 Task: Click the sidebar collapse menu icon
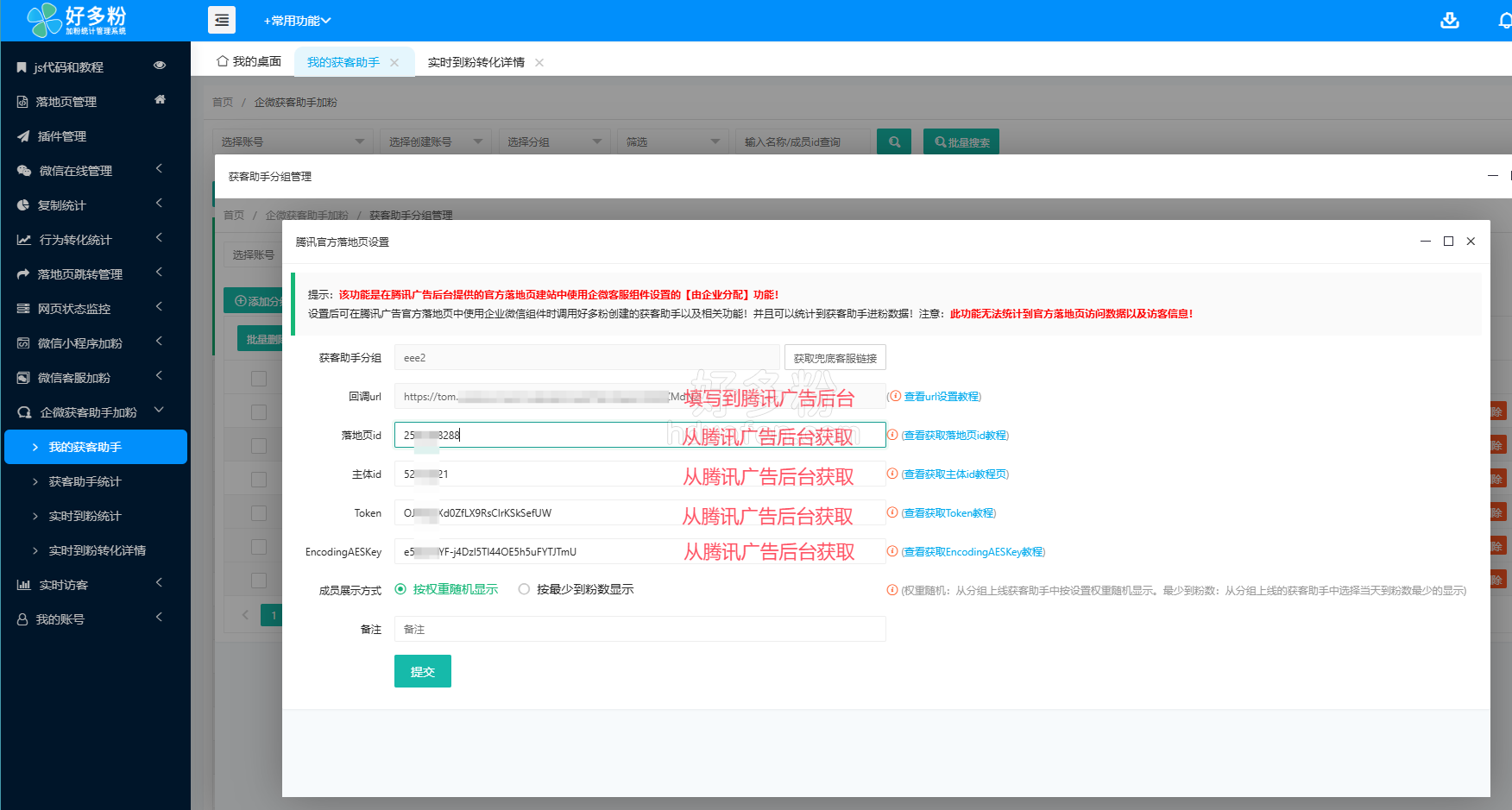pyautogui.click(x=222, y=21)
